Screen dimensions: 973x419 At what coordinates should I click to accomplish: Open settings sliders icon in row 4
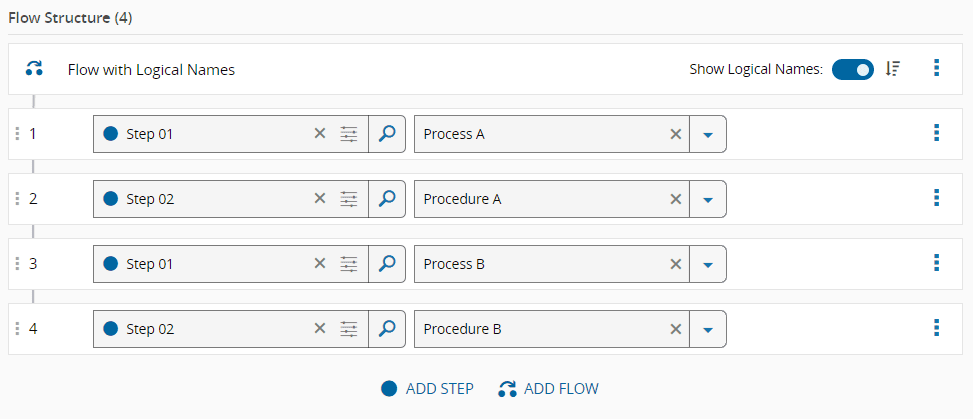348,329
